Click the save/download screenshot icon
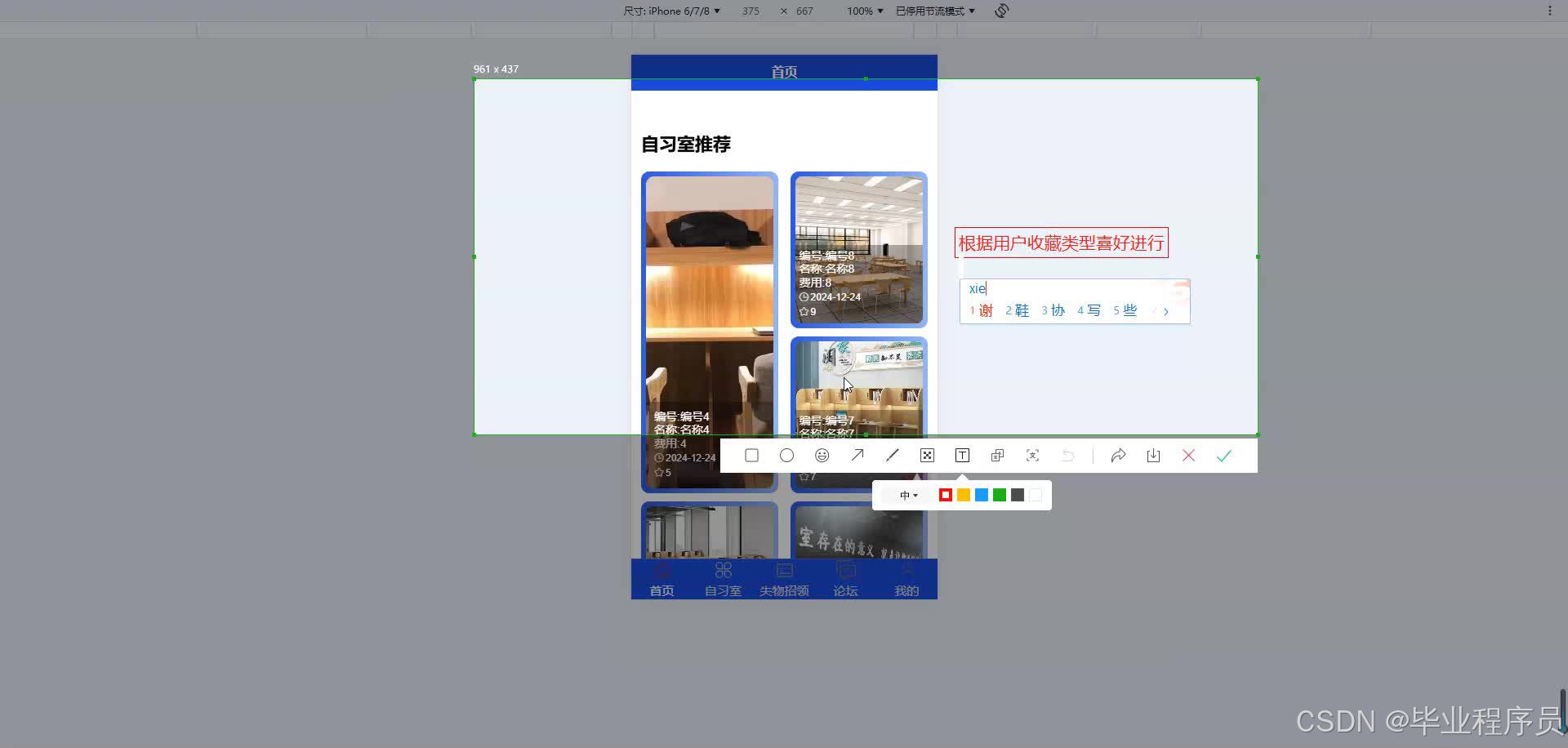Image resolution: width=1568 pixels, height=748 pixels. click(1153, 455)
